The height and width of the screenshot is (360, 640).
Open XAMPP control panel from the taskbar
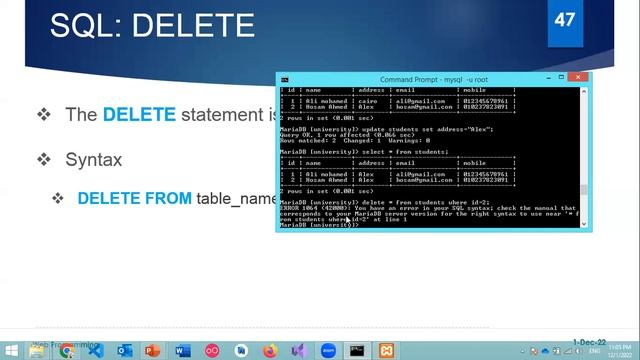[386, 351]
